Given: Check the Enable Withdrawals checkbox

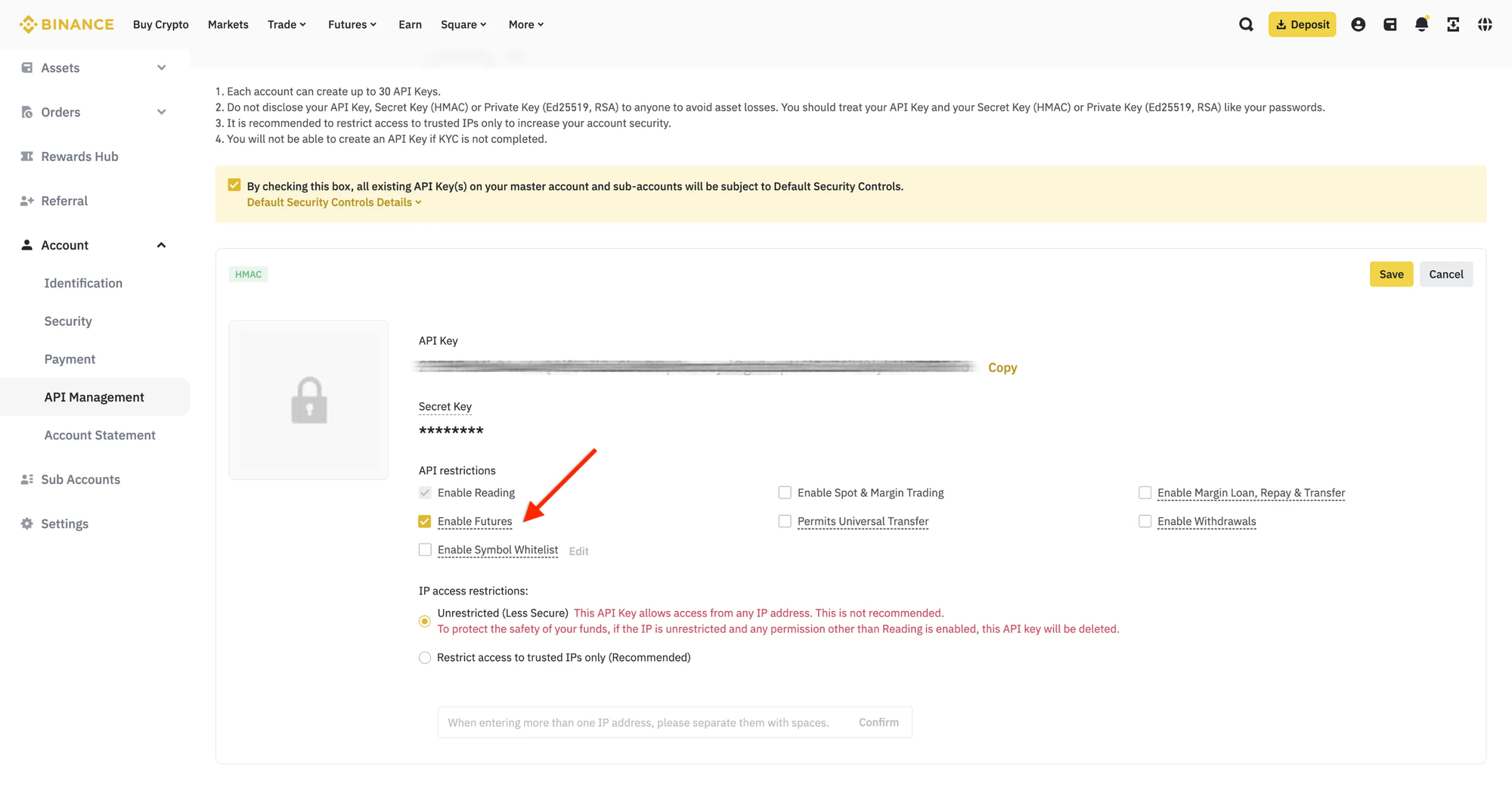Looking at the screenshot, I should 1145,521.
